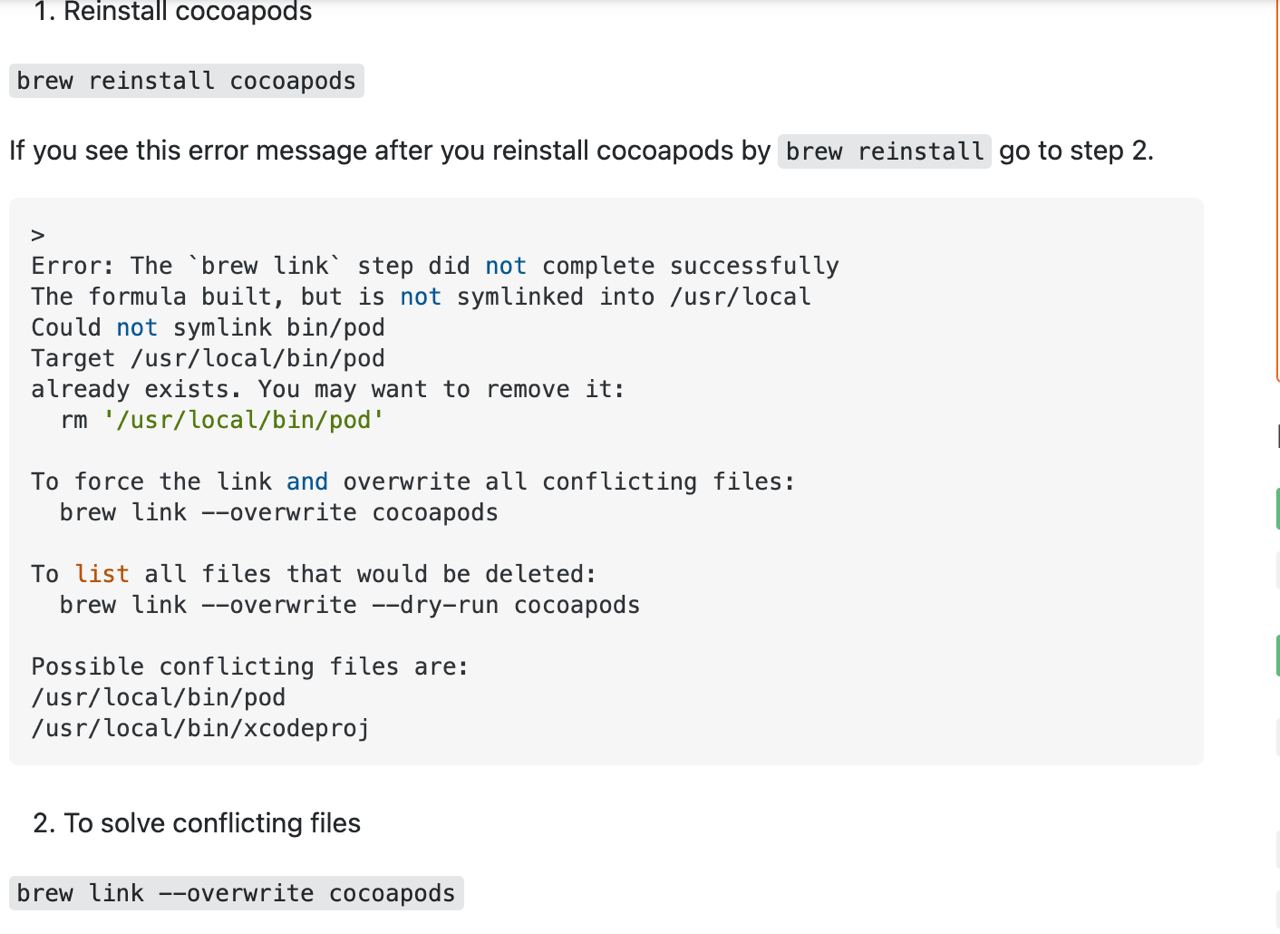Click the green '/usr/local/bin/pod' string
Viewport: 1280px width, 934px height.
coord(243,420)
